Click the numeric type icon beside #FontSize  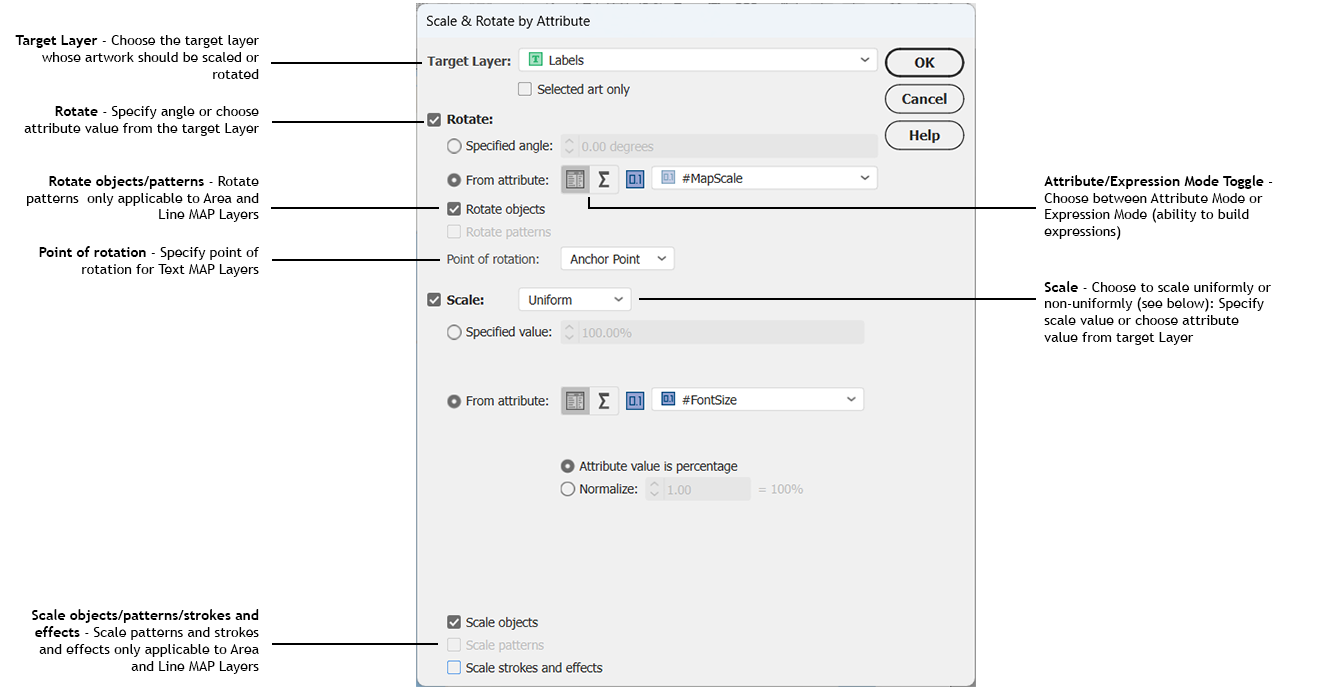click(x=635, y=401)
